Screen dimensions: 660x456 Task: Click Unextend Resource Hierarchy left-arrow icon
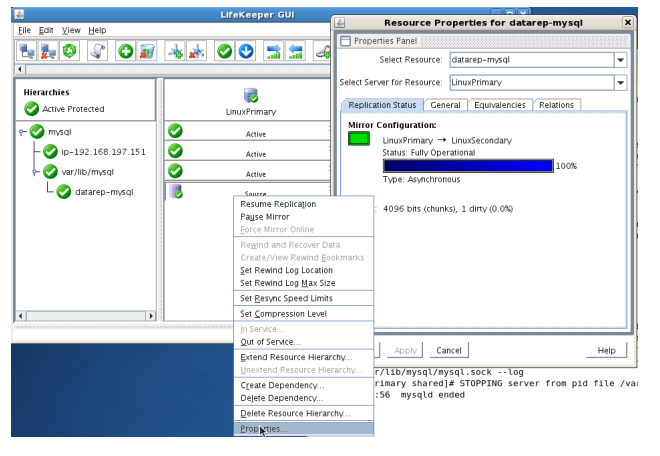(295, 51)
